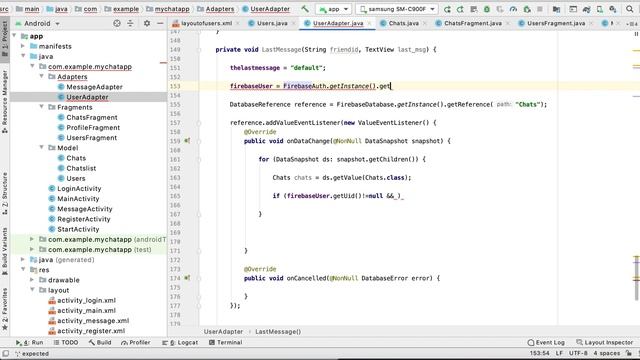This screenshot has height=360, width=640.
Task: Hide the Project panel with minus icon
Action: [x=160, y=23]
